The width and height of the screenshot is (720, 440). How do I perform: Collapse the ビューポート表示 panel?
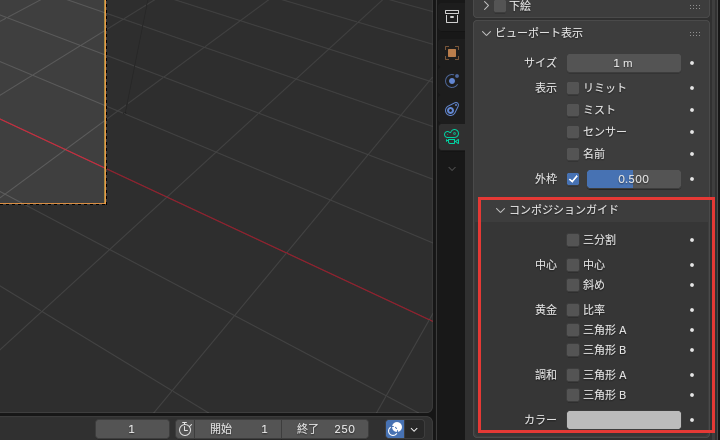coord(486,33)
